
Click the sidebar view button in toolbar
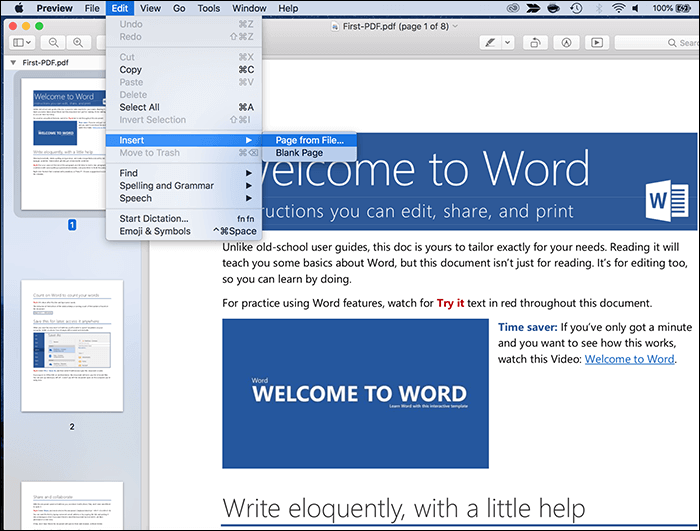20,43
